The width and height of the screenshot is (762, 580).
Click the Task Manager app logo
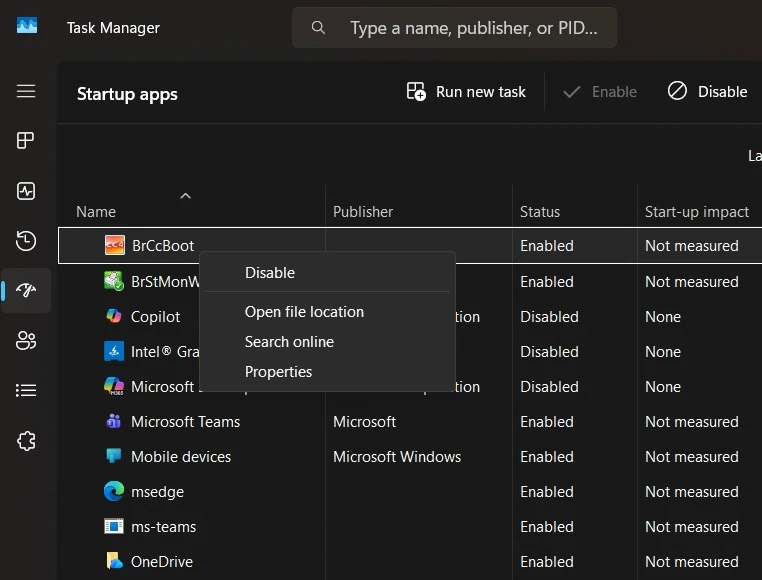[x=27, y=25]
